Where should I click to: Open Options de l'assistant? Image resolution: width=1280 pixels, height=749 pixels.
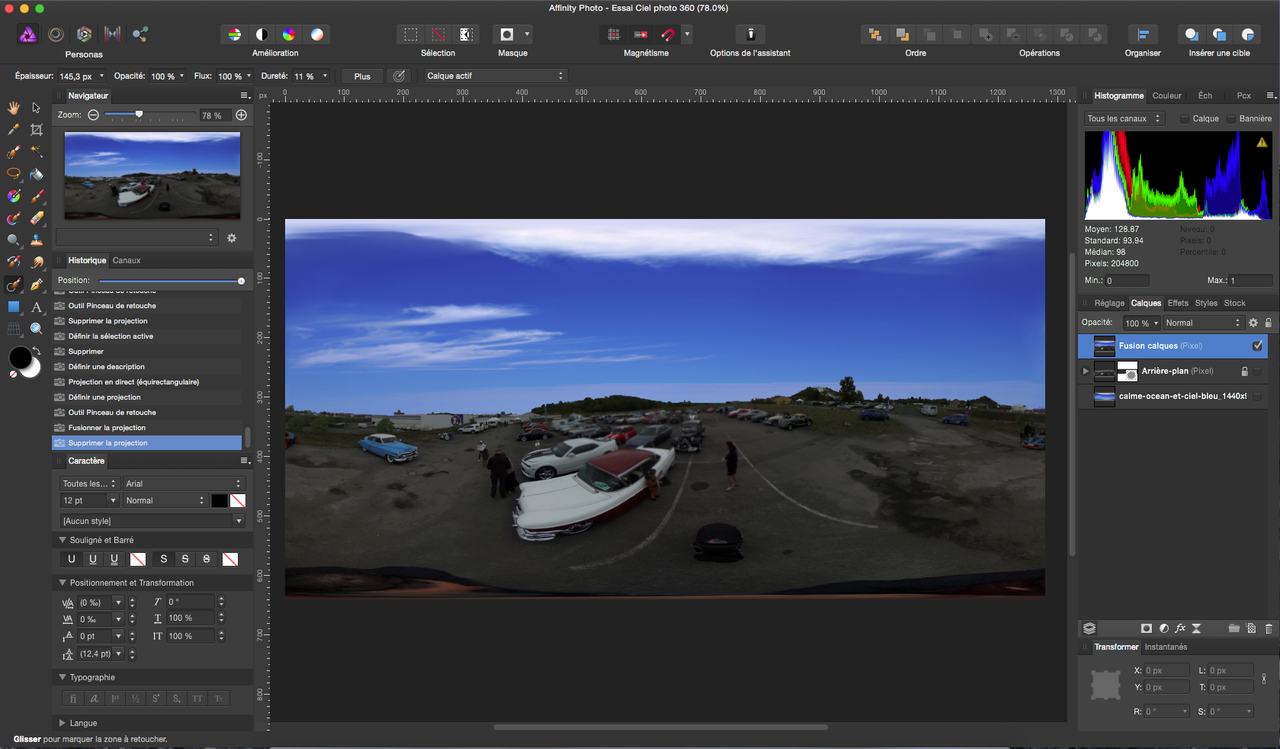click(750, 34)
